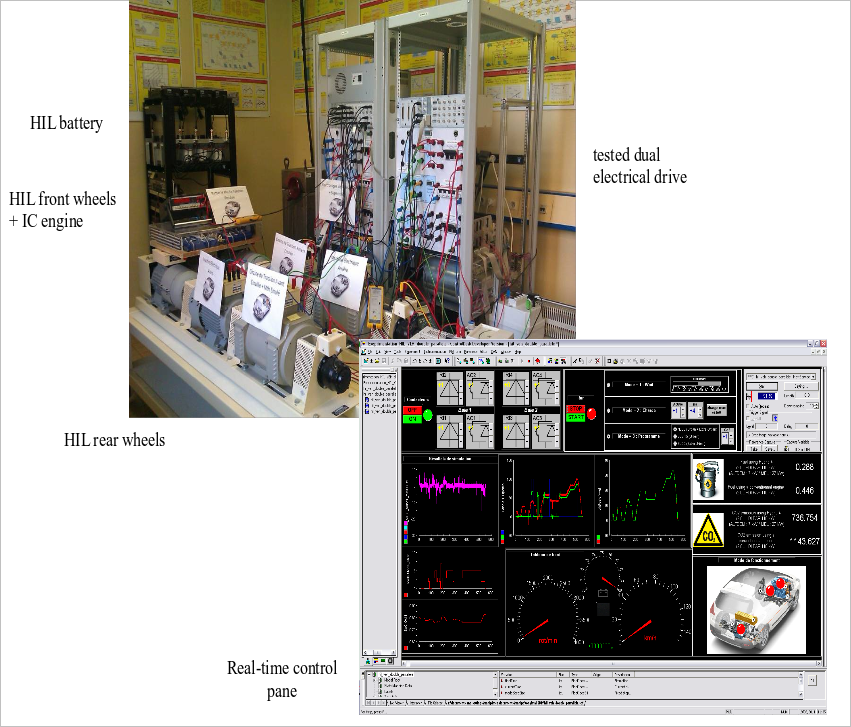Click the yellow CO2 warning icon

coord(710,529)
